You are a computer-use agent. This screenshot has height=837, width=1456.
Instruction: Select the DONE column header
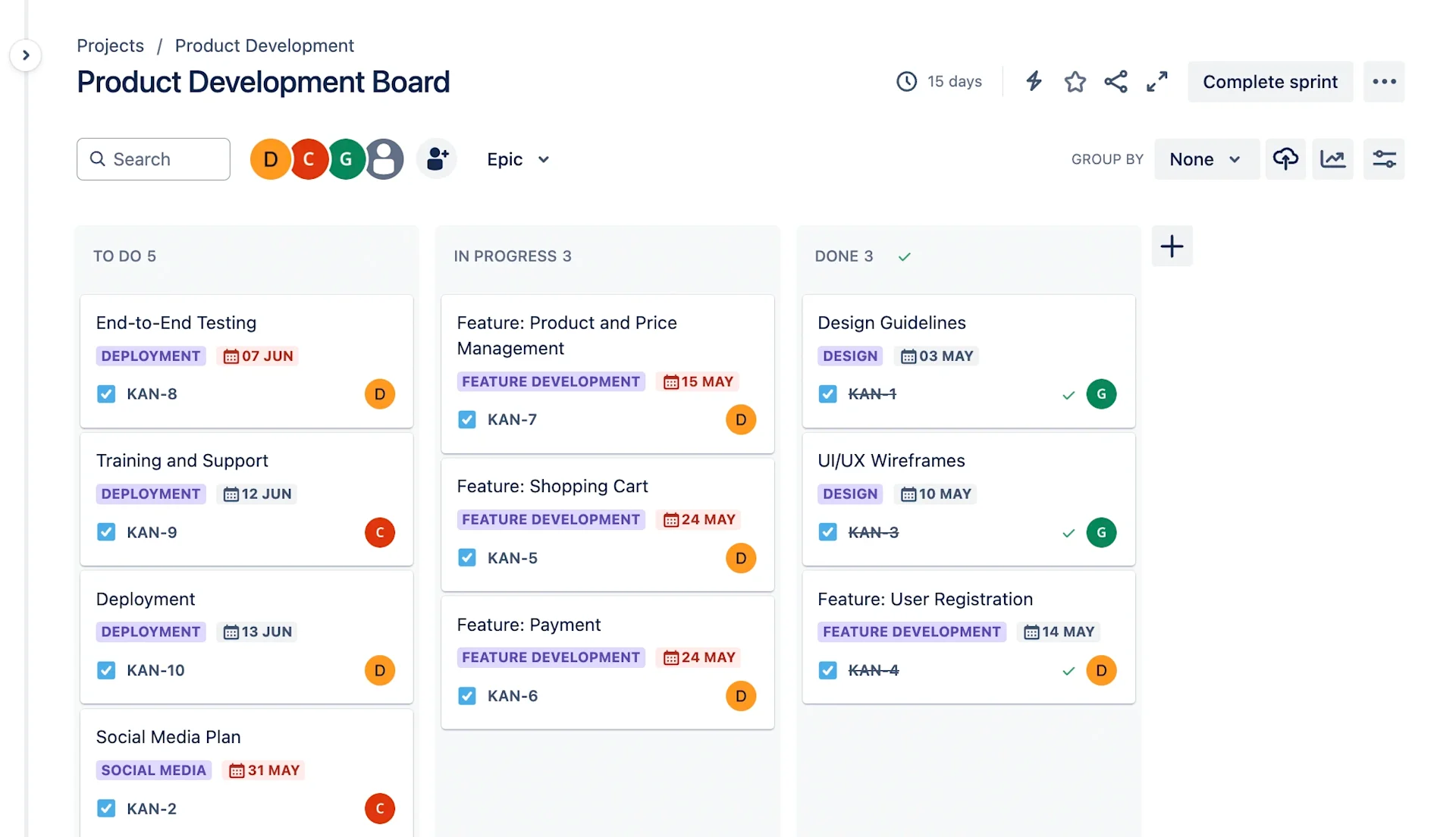tap(844, 256)
